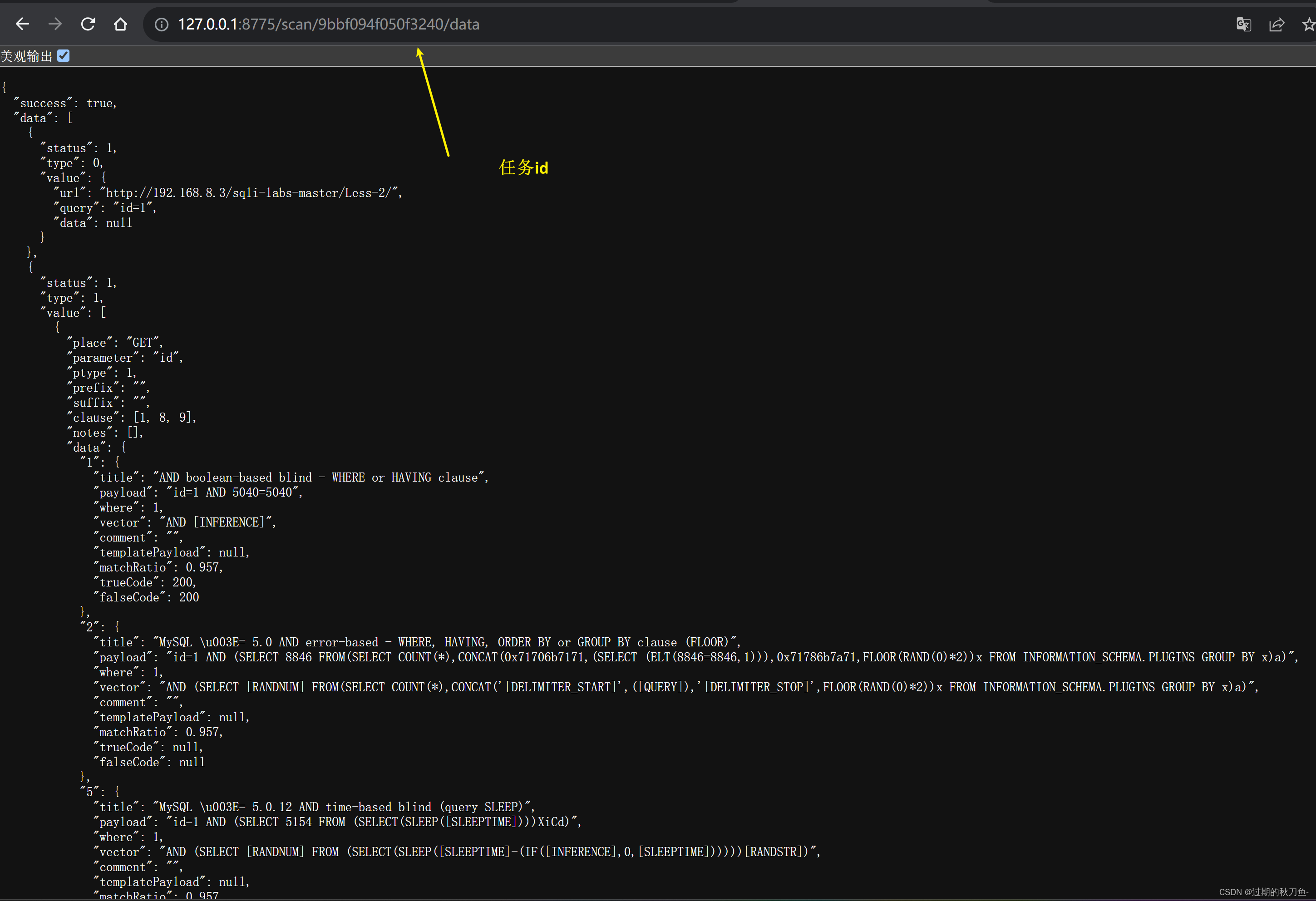Reload the current page

point(88,24)
